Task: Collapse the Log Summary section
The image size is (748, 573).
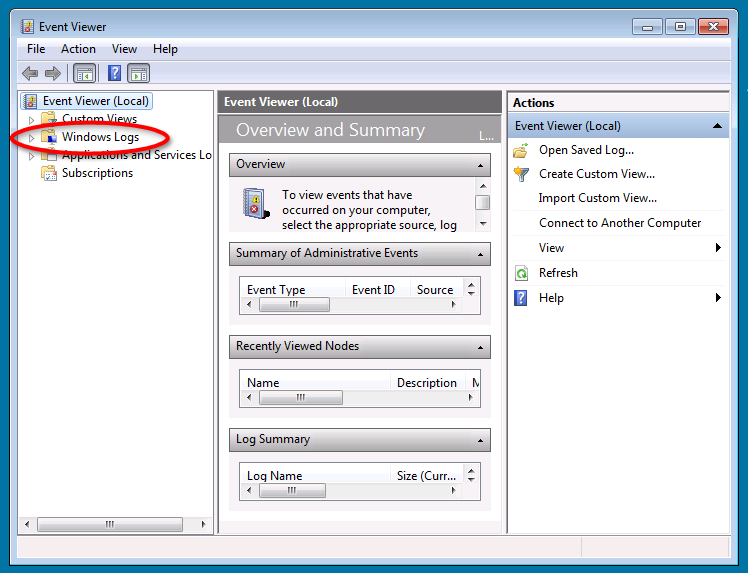Action: [480, 441]
